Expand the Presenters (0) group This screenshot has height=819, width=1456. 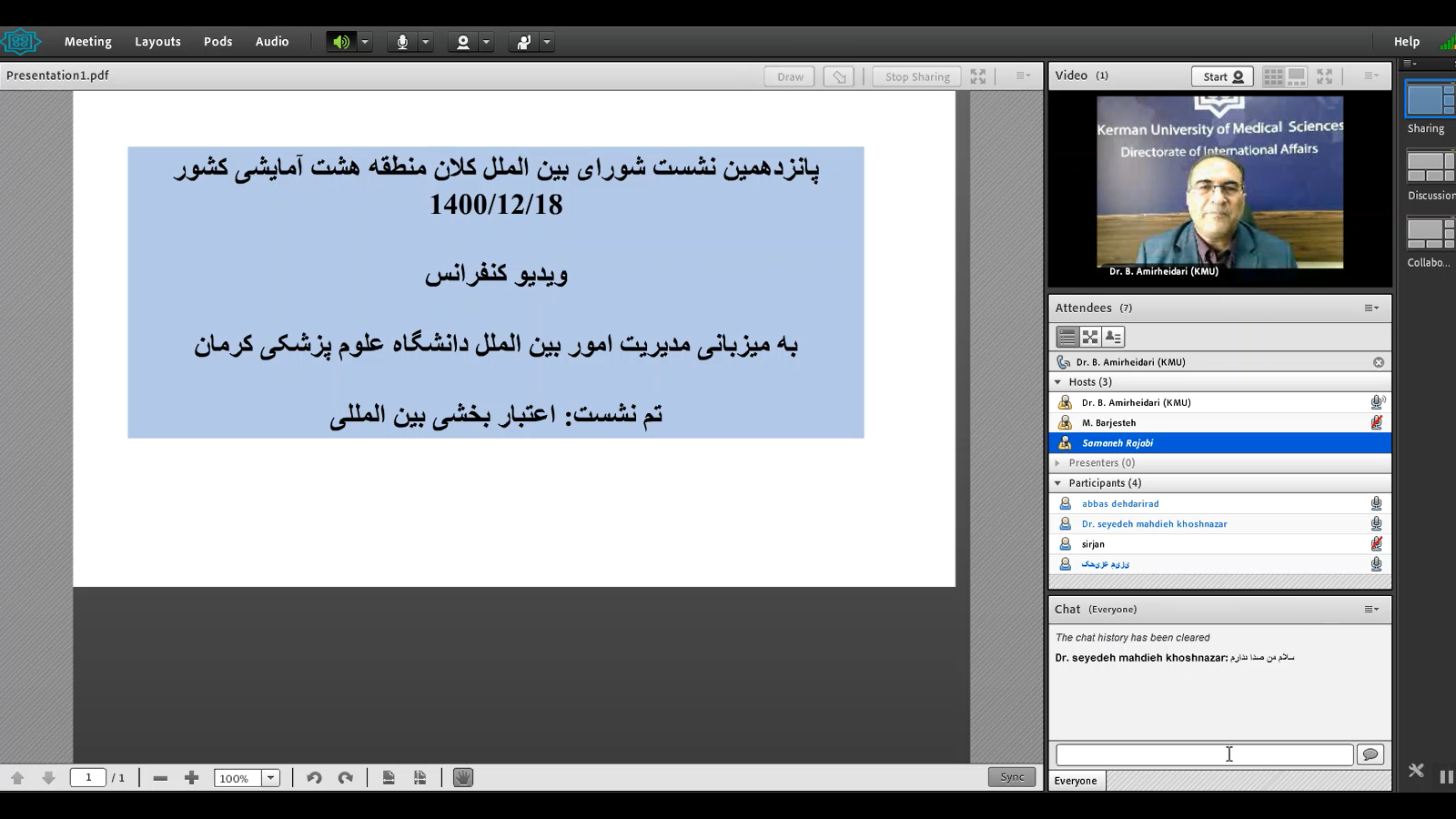tap(1057, 463)
